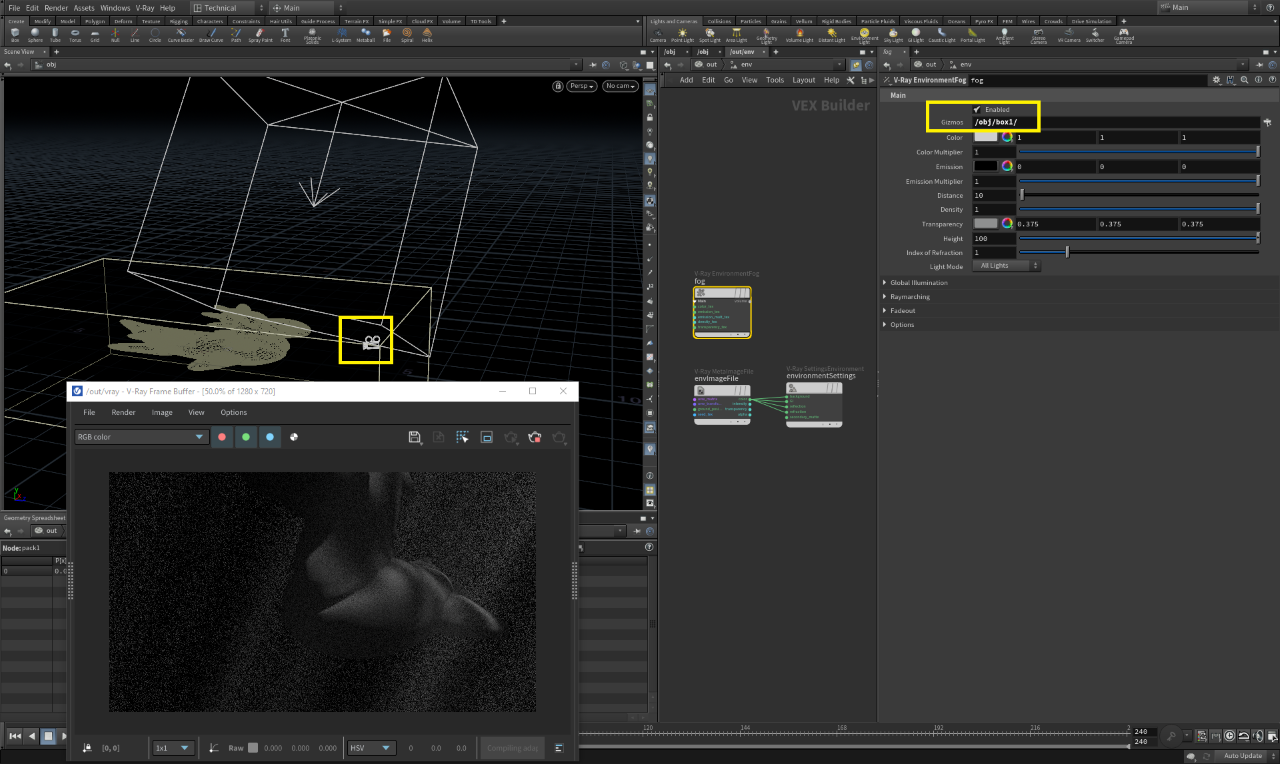Stop rendering in the V-Ray Frame Buffer

[x=535, y=437]
